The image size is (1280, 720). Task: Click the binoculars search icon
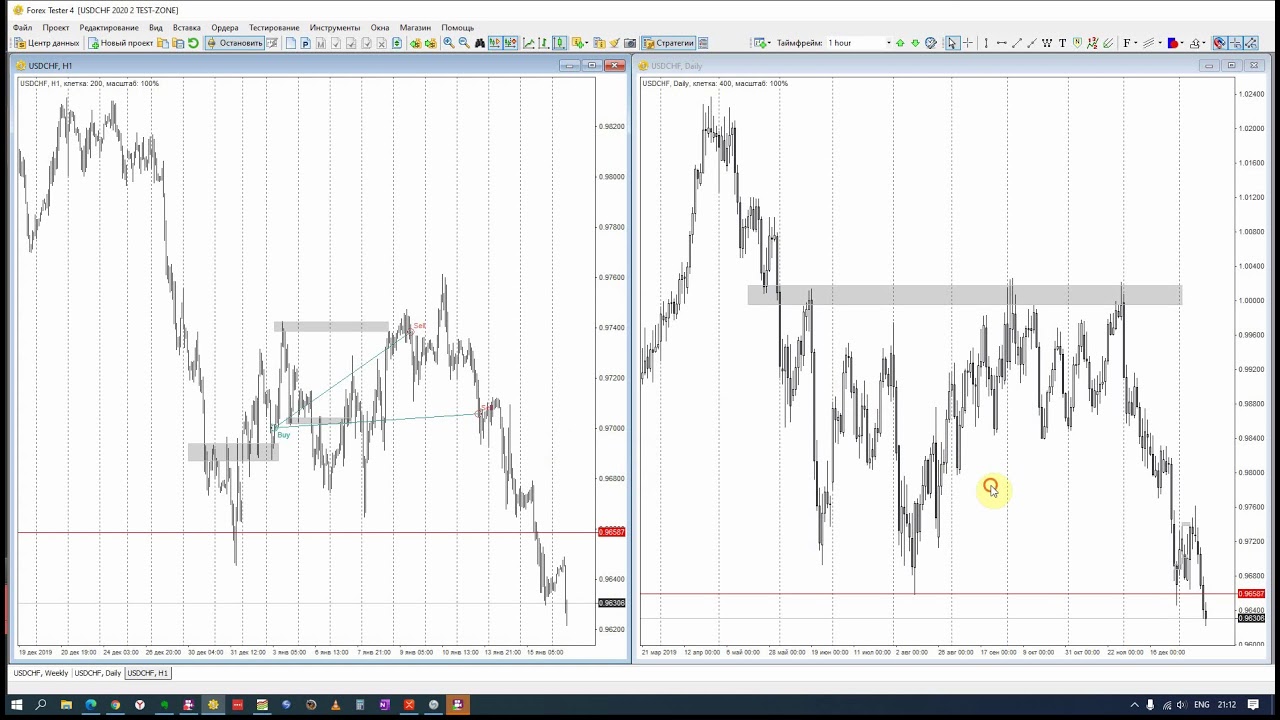coord(480,43)
